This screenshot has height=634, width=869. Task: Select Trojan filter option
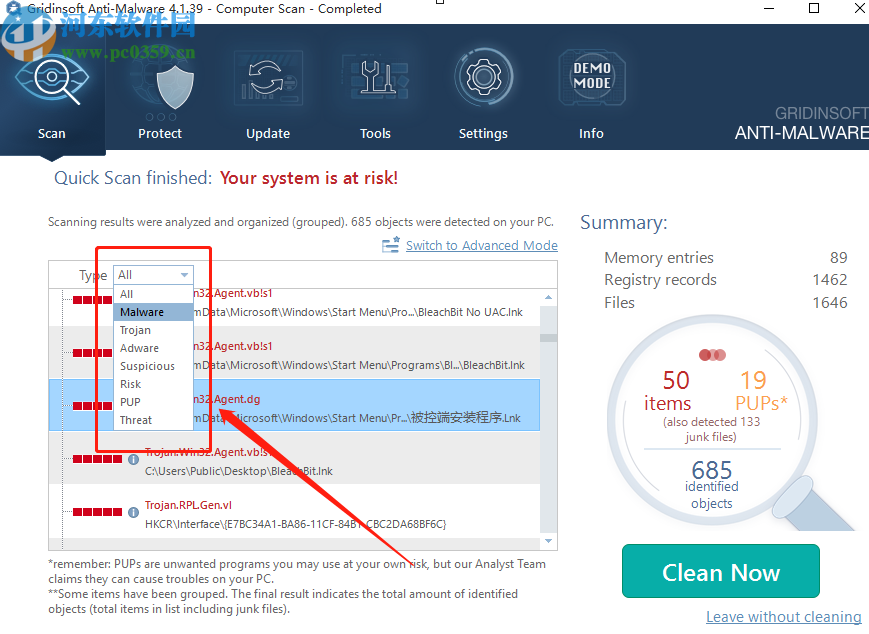[154, 330]
